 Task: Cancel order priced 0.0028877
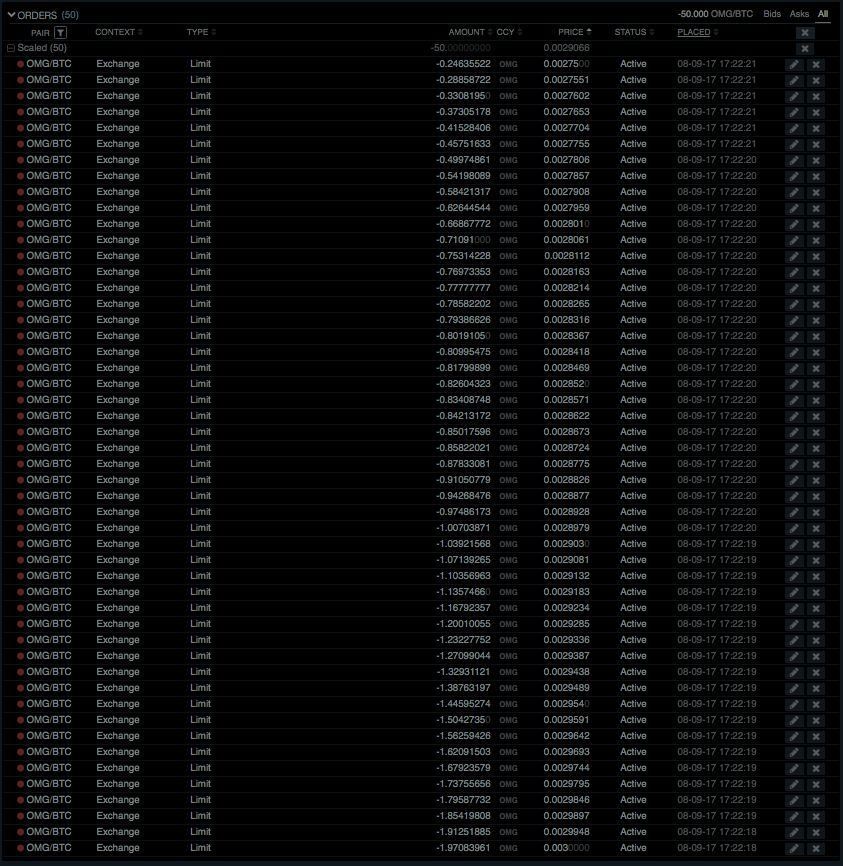pos(815,497)
